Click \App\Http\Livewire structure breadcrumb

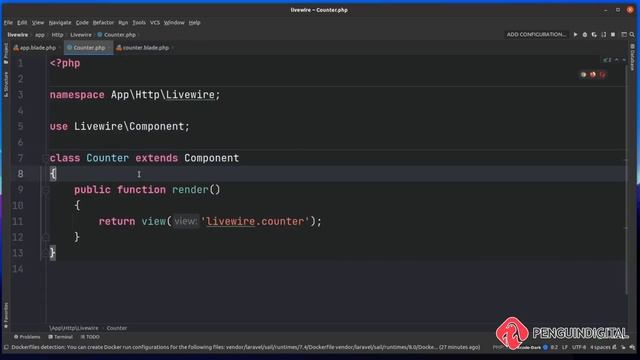[74, 328]
